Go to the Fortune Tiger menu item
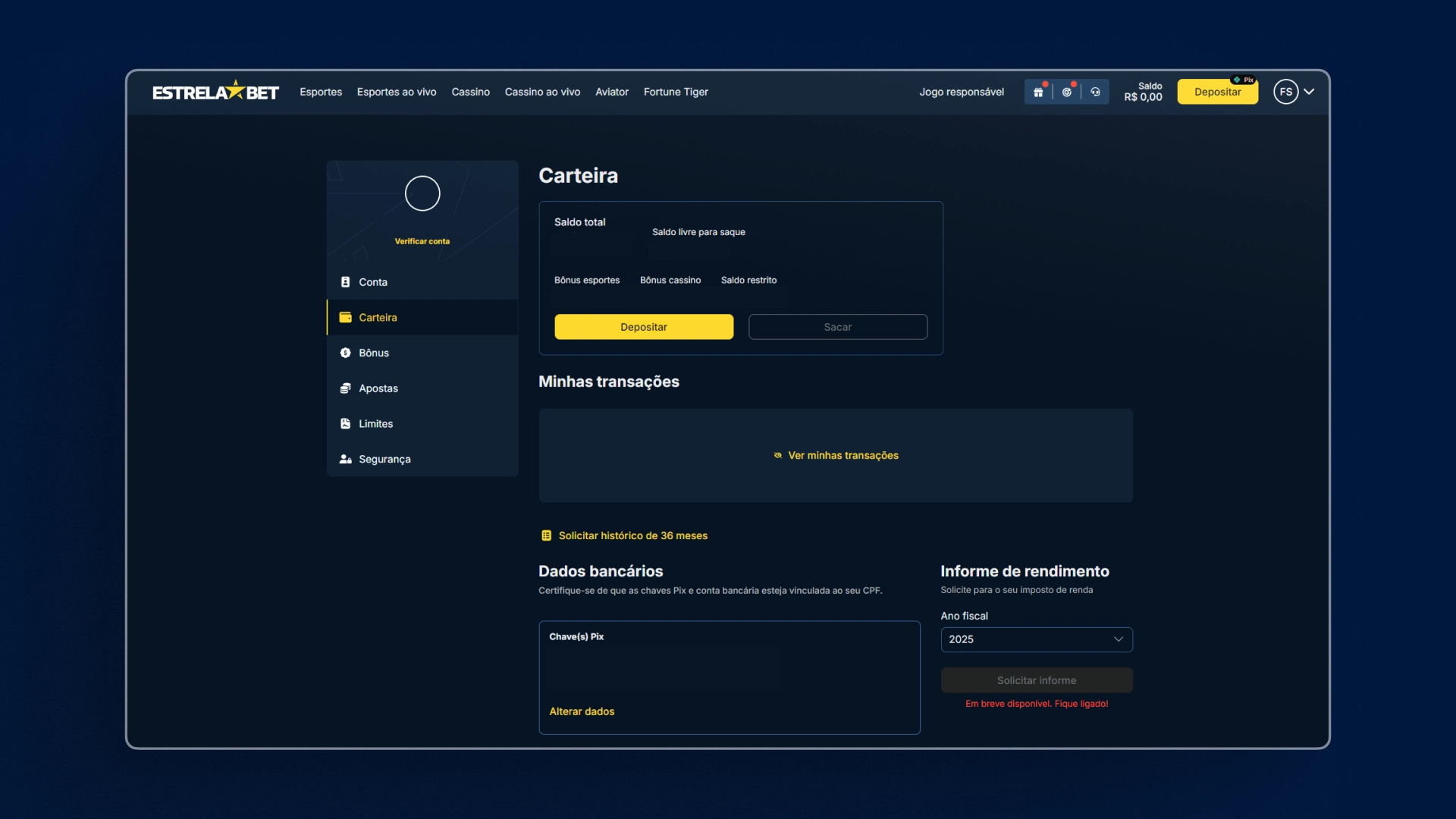 (676, 92)
